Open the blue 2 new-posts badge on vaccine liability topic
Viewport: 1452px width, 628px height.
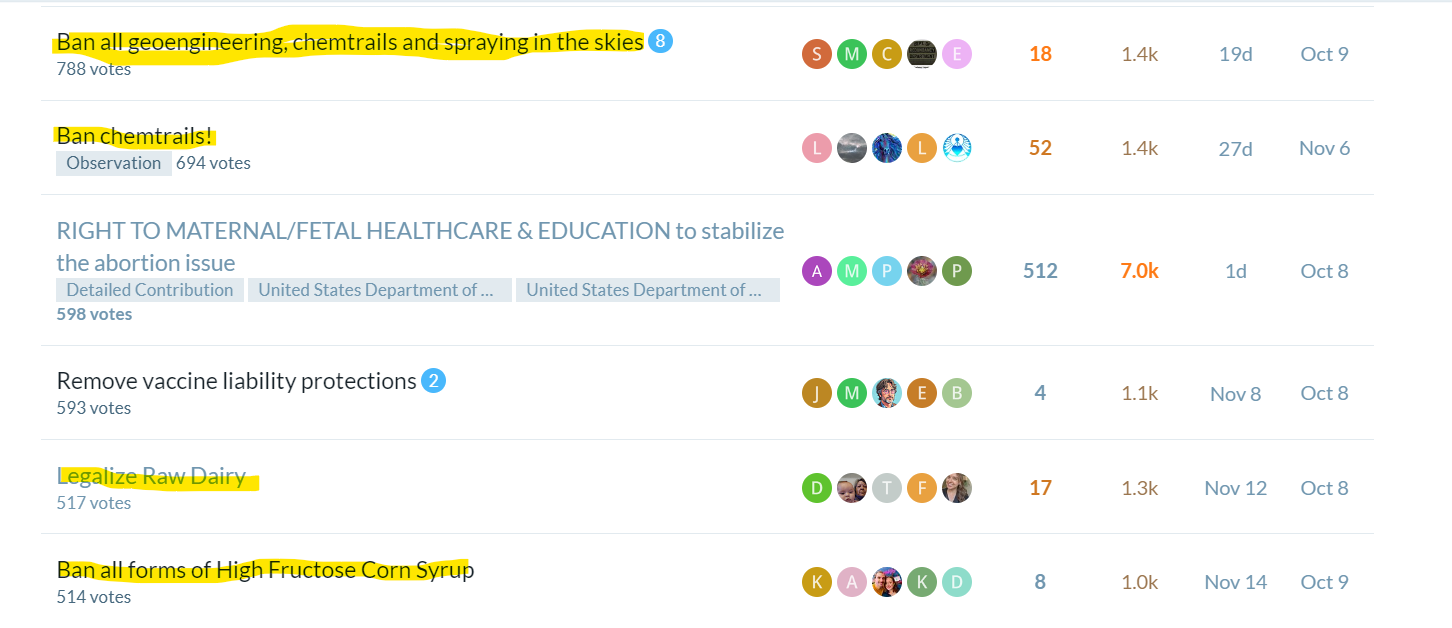tap(433, 381)
